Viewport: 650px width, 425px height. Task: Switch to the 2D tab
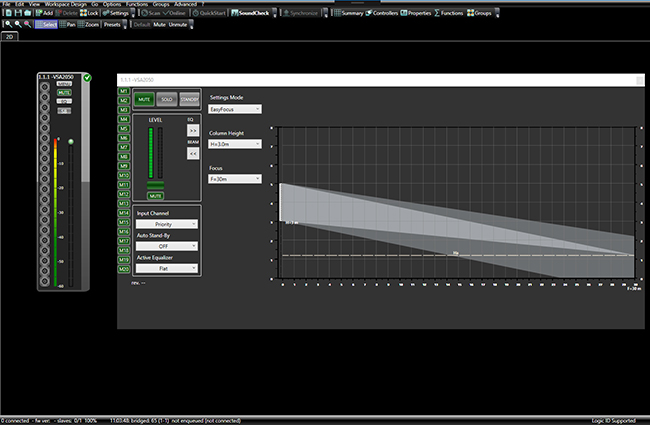click(12, 36)
